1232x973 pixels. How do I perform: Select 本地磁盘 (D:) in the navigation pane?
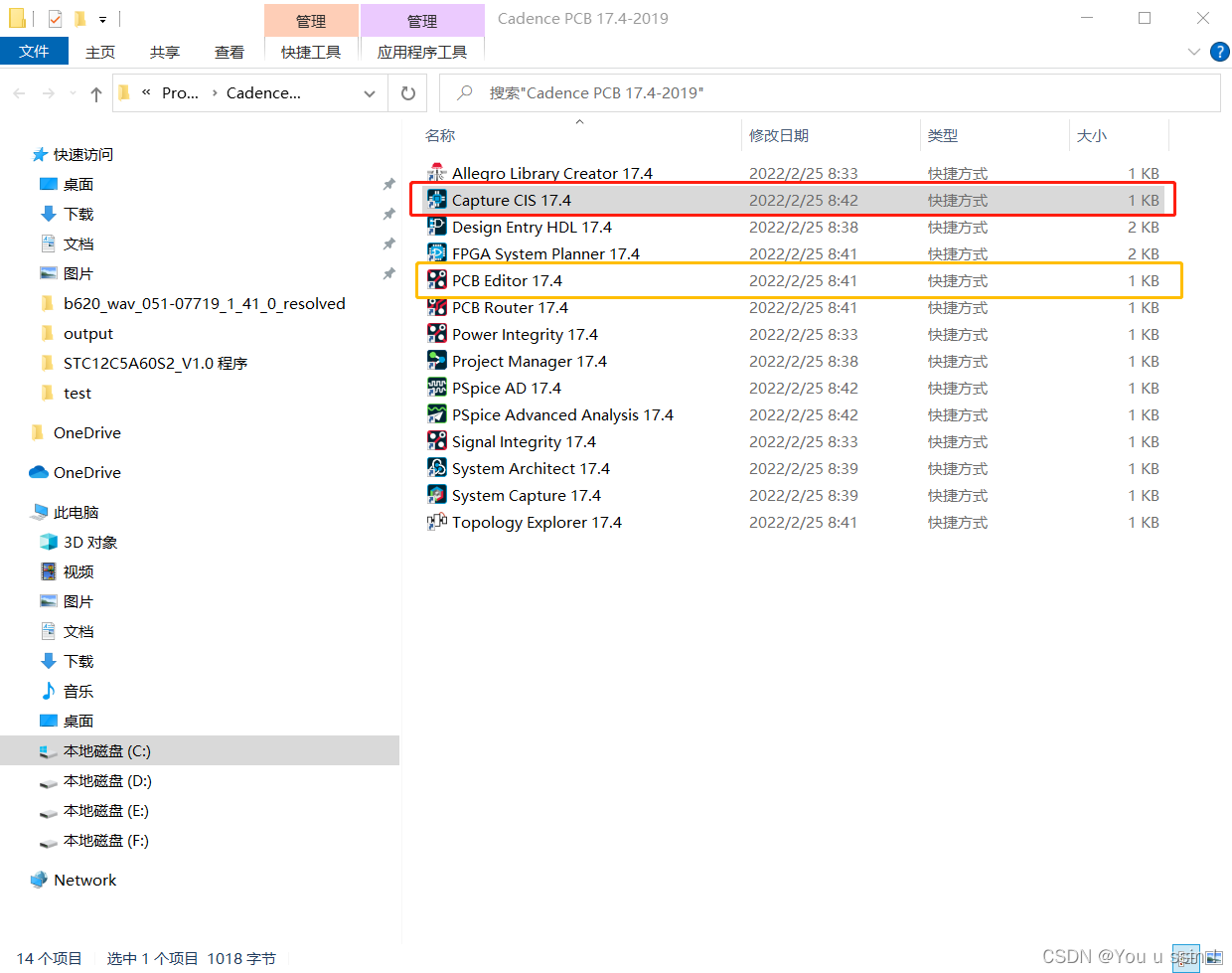click(x=107, y=781)
